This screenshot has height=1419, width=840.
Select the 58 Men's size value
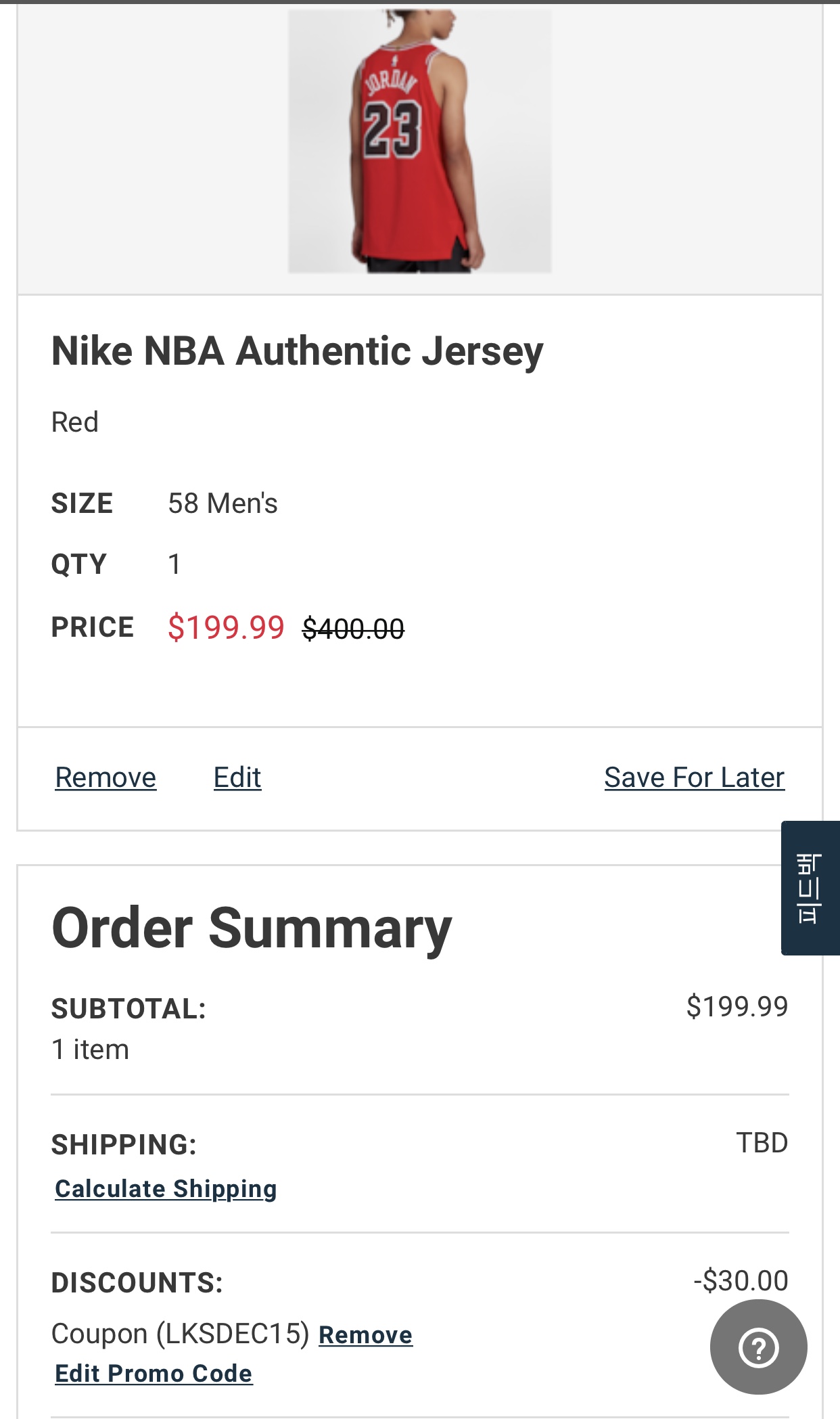tap(223, 503)
